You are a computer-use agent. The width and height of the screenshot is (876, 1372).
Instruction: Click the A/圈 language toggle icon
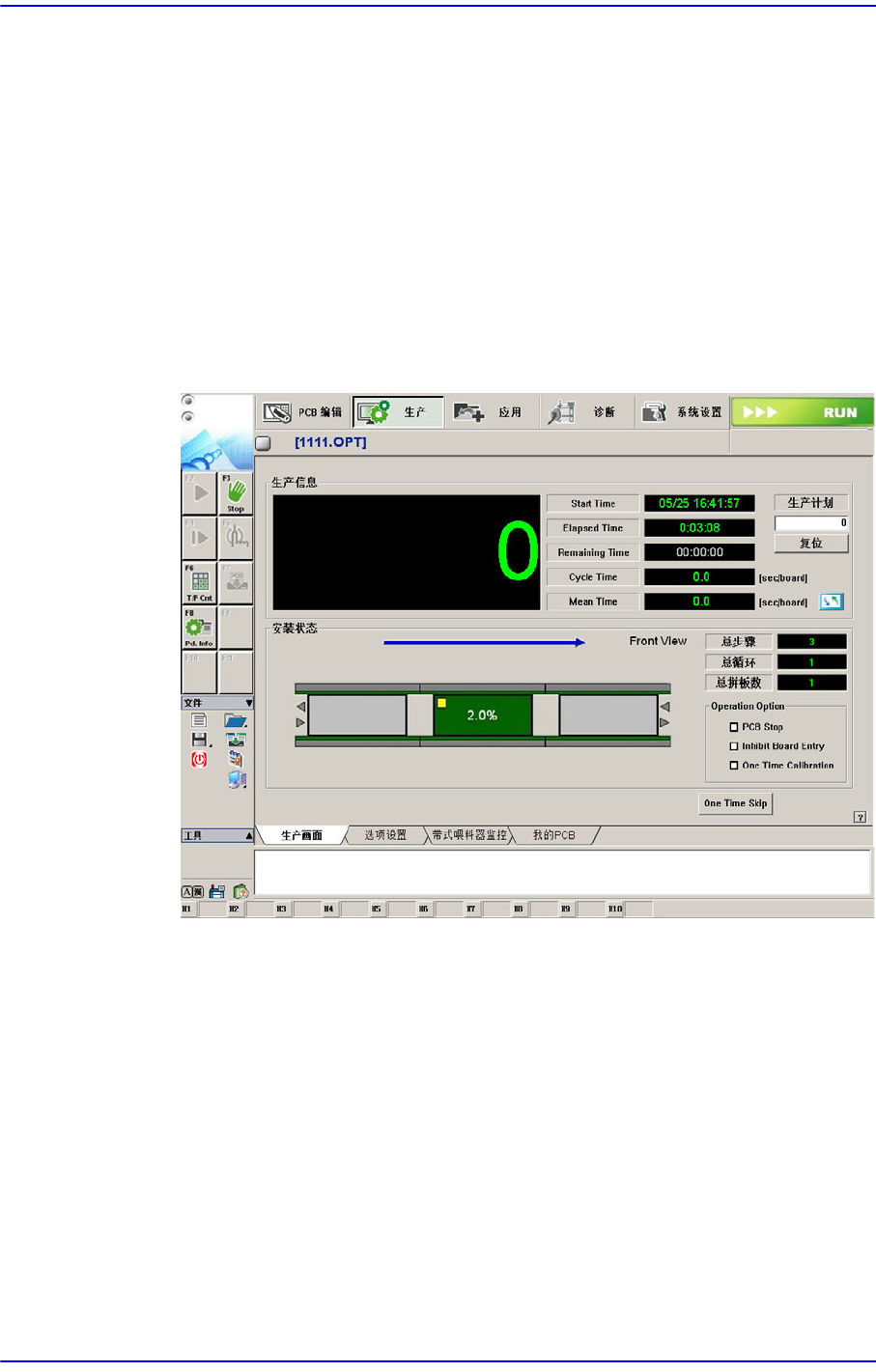click(193, 892)
